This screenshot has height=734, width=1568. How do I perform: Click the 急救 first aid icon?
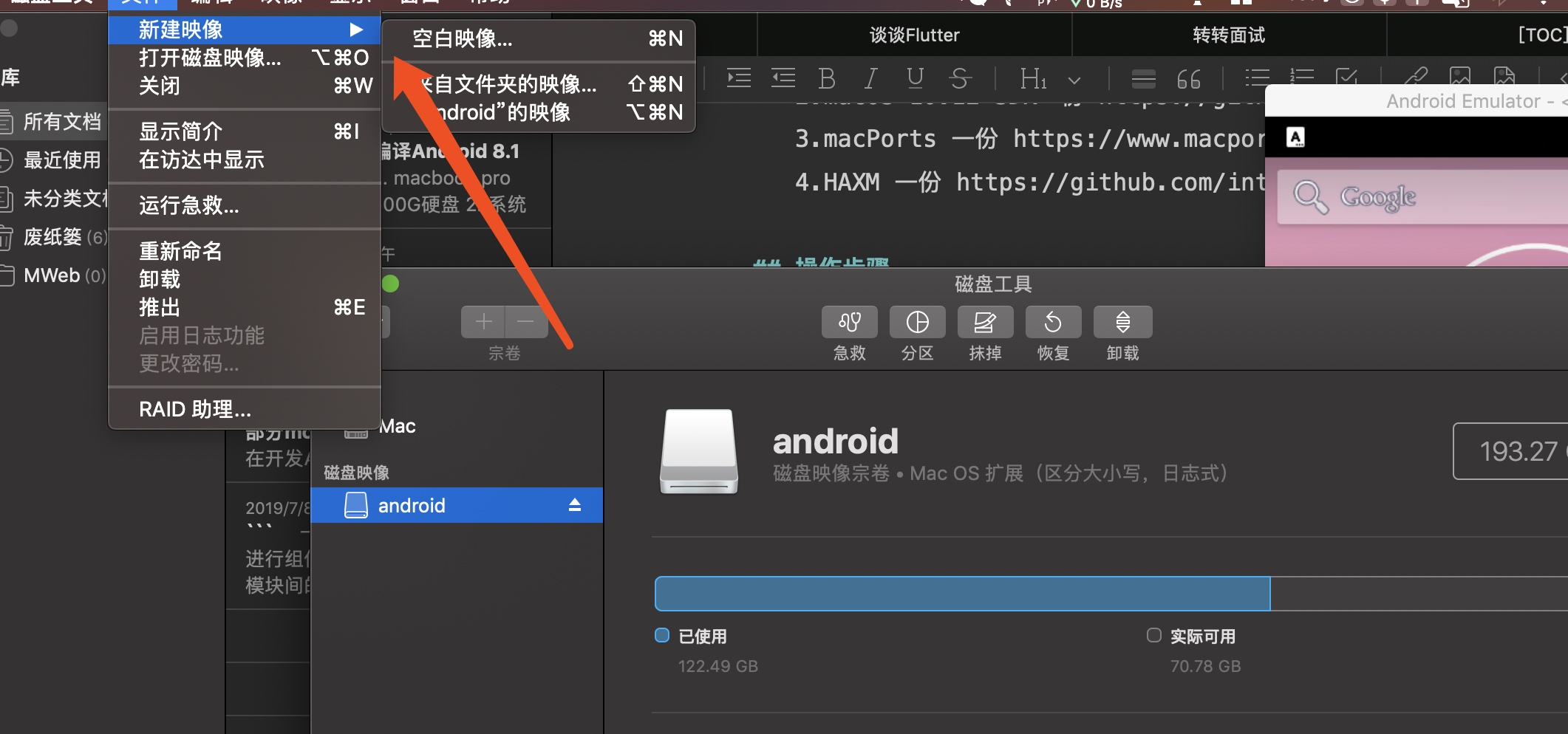(849, 322)
